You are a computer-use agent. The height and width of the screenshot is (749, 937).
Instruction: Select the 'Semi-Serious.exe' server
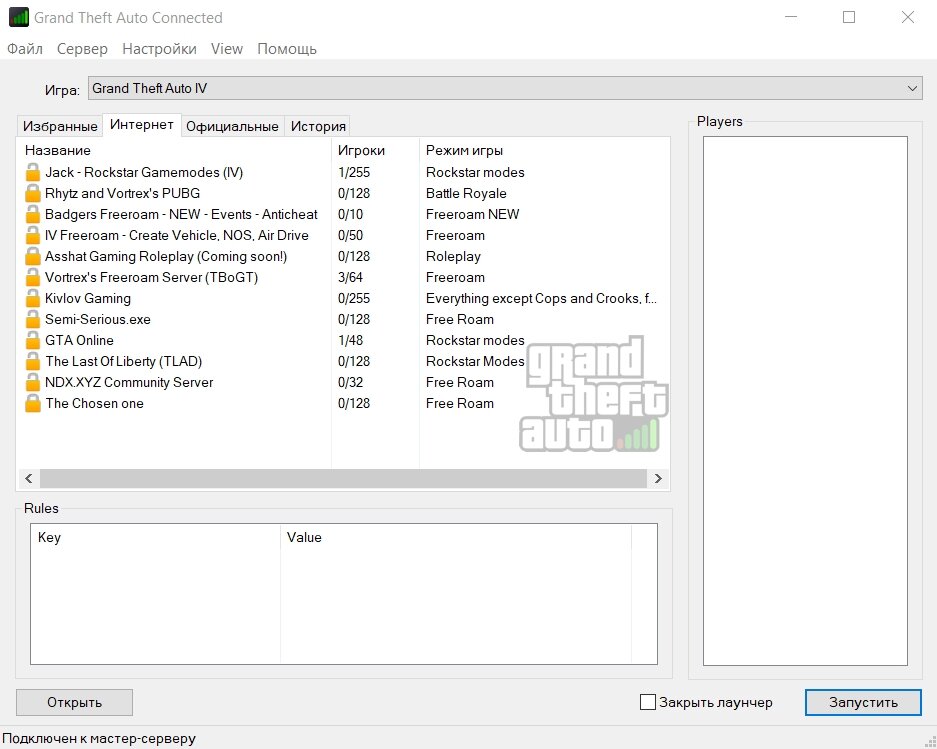(98, 319)
